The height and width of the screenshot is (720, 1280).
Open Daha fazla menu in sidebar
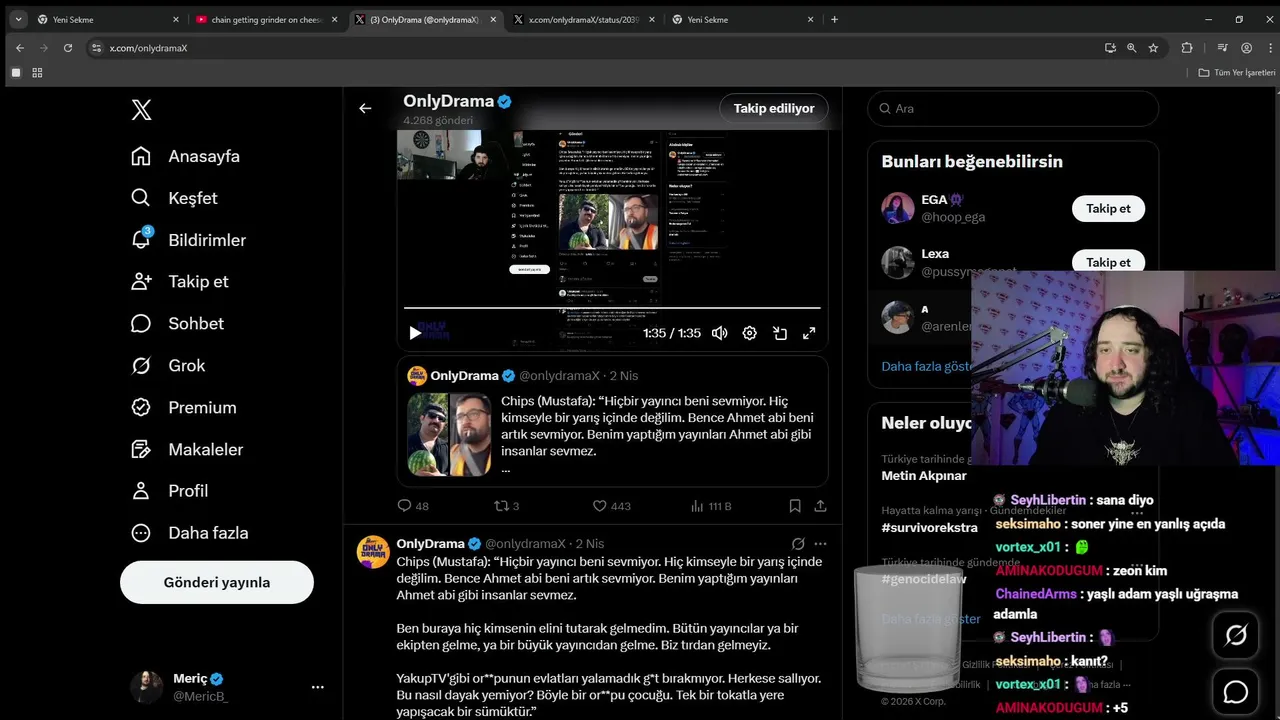pyautogui.click(x=190, y=533)
